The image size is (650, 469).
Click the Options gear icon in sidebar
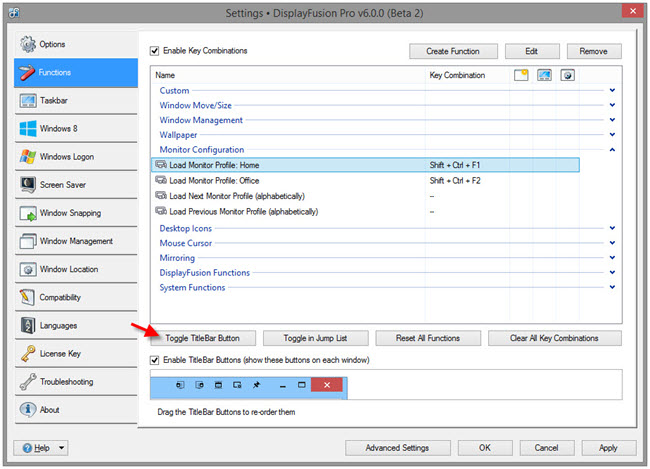pyautogui.click(x=28, y=44)
